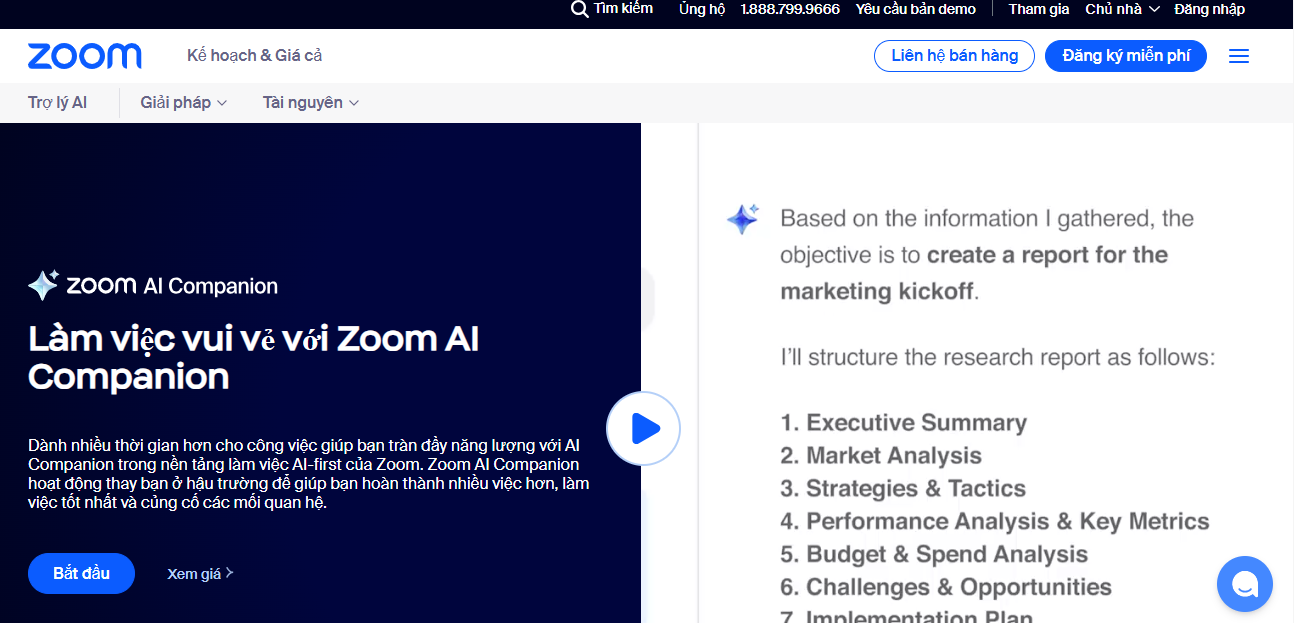Click the Tham gia link

[x=1039, y=9]
